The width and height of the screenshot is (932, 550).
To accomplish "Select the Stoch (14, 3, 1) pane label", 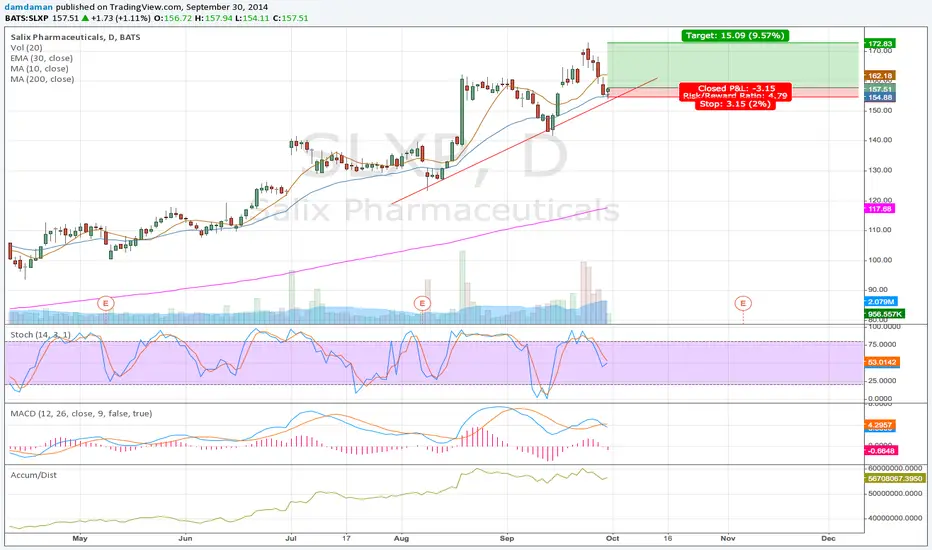I will point(40,335).
